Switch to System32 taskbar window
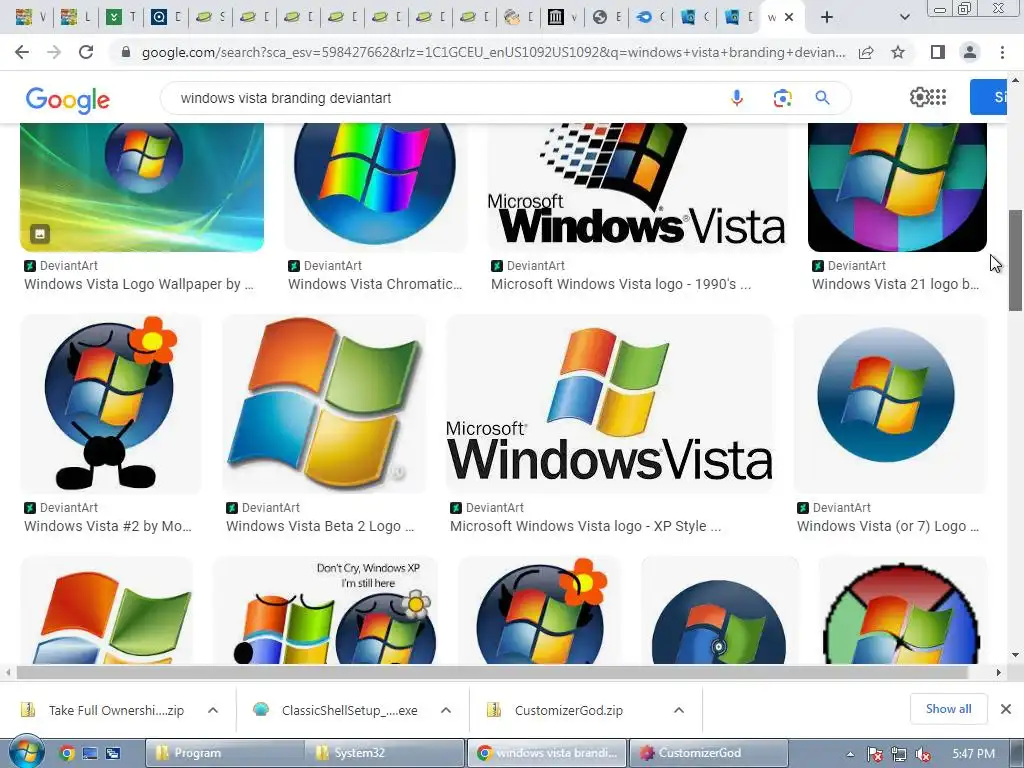 tap(385, 753)
